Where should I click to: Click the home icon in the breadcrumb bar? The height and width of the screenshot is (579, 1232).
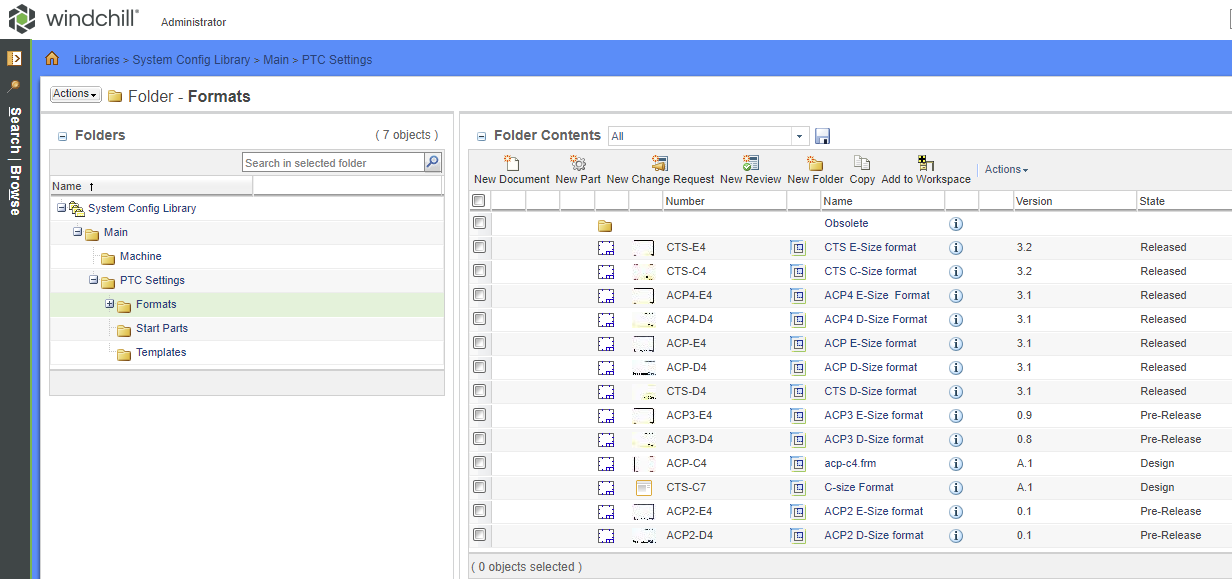(x=52, y=59)
